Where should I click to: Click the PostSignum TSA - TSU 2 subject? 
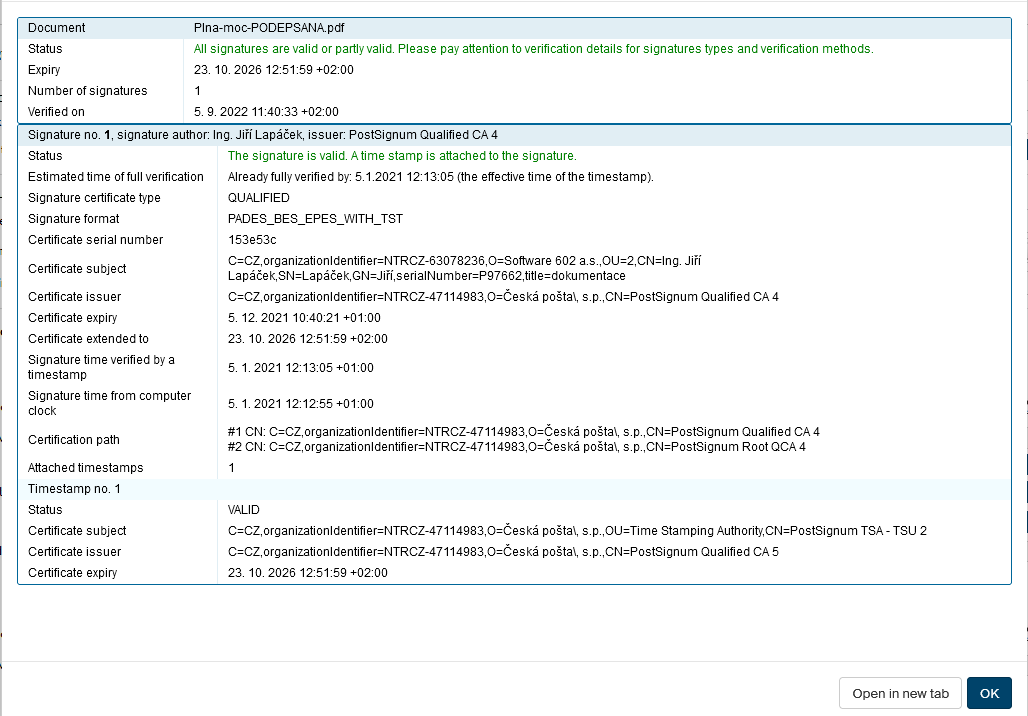click(x=577, y=531)
